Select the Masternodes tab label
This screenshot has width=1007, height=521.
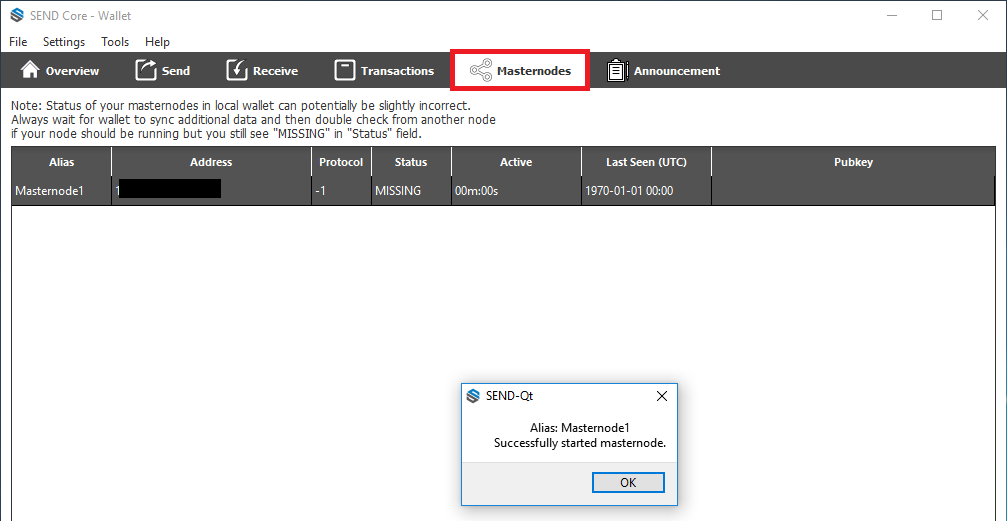pyautogui.click(x=534, y=71)
